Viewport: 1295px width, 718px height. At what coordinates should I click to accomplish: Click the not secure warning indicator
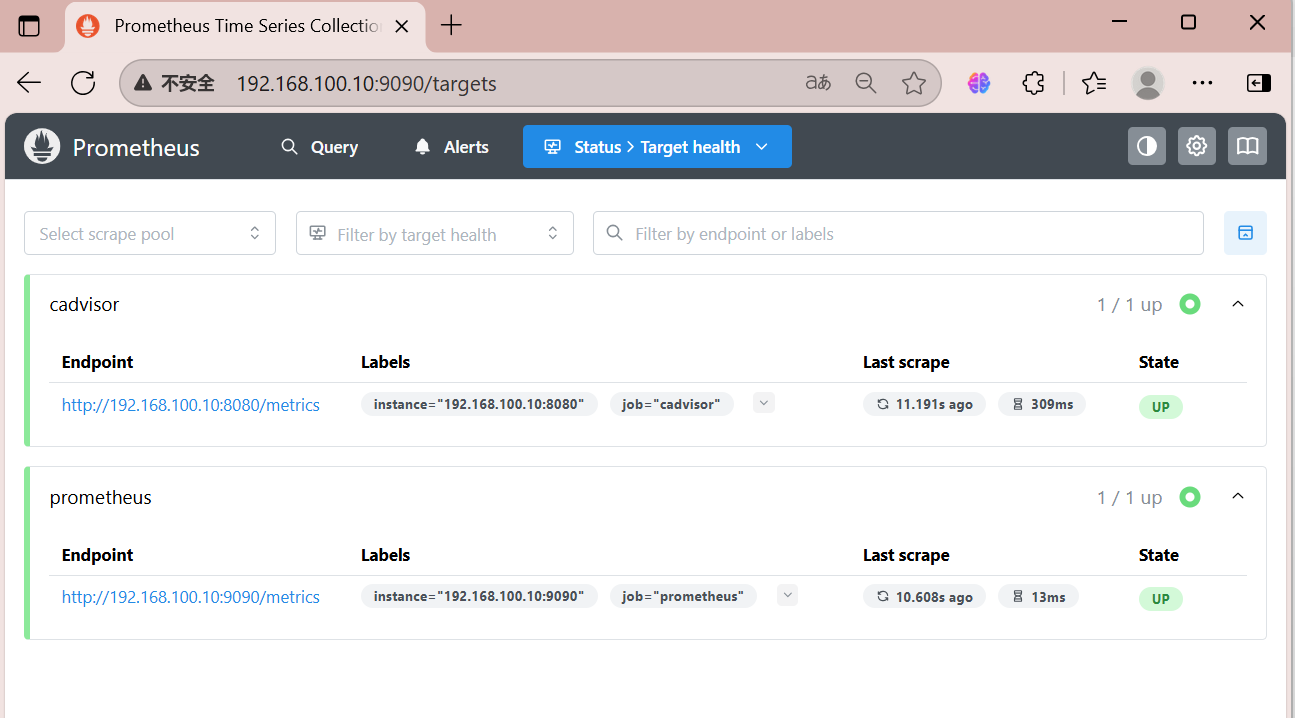174,83
